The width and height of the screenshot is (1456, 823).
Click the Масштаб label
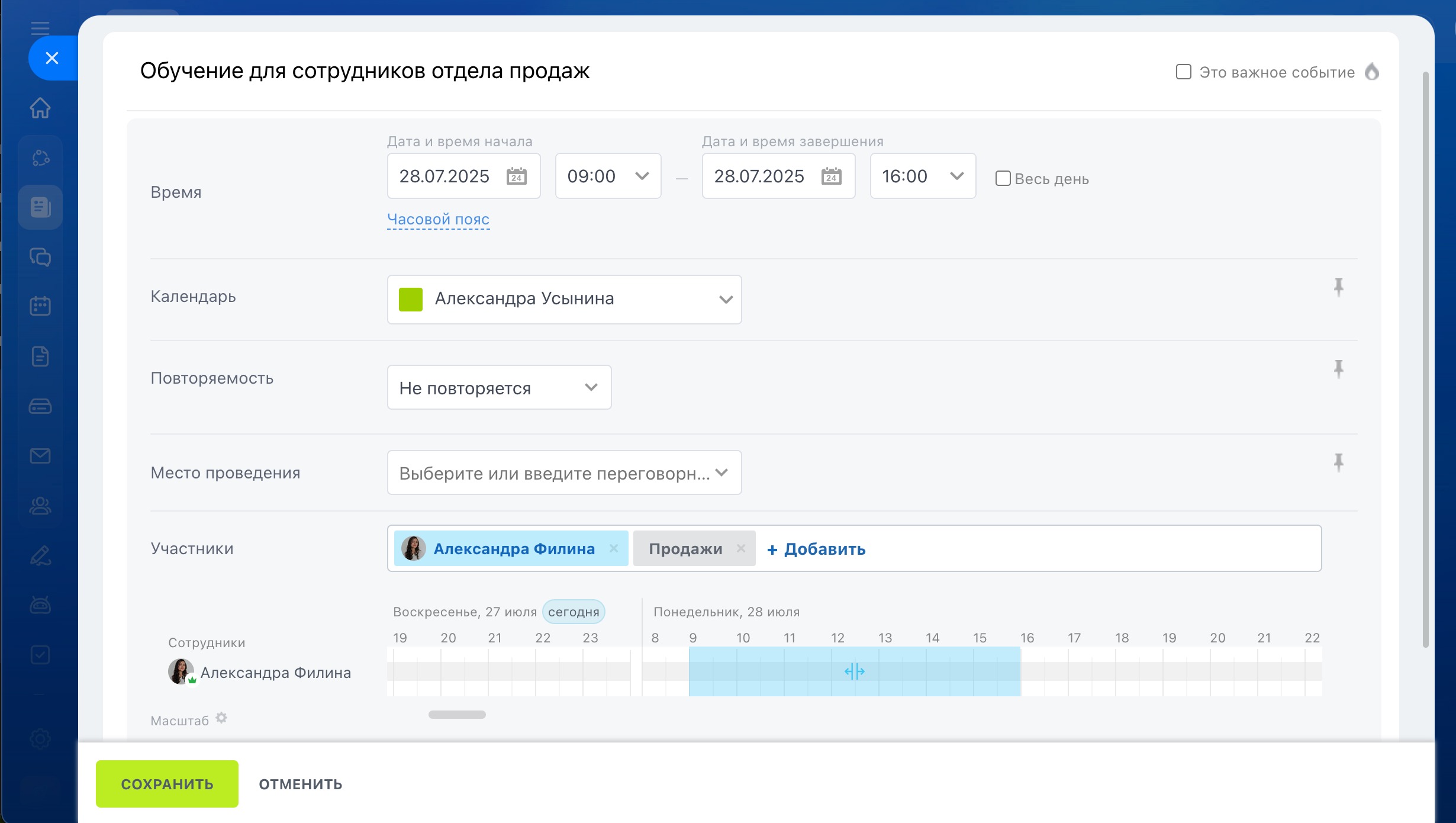(x=179, y=721)
